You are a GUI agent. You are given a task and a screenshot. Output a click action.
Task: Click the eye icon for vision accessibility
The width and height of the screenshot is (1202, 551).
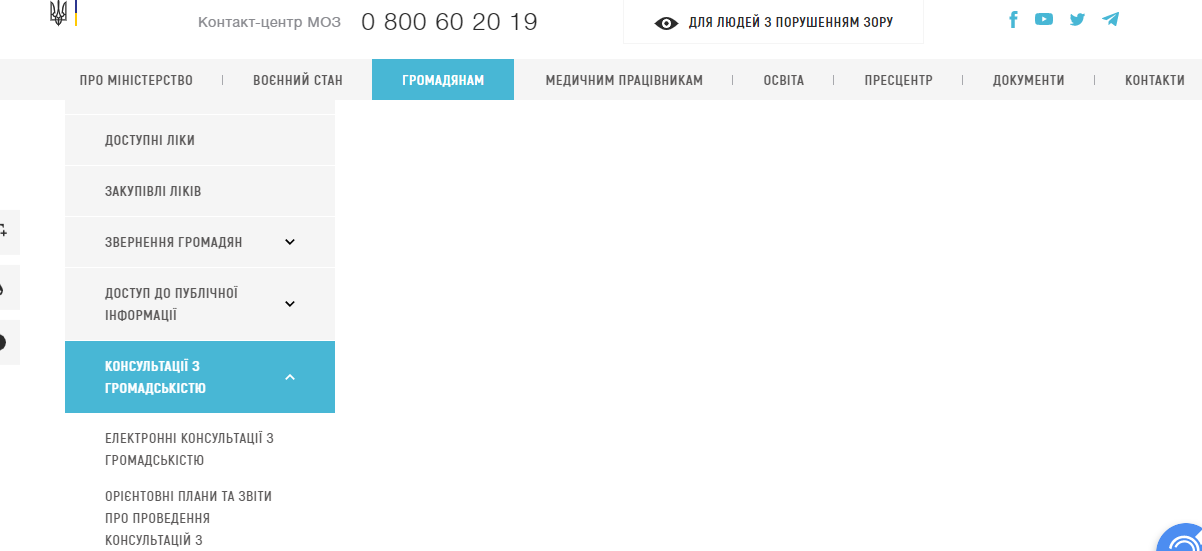[x=666, y=23]
